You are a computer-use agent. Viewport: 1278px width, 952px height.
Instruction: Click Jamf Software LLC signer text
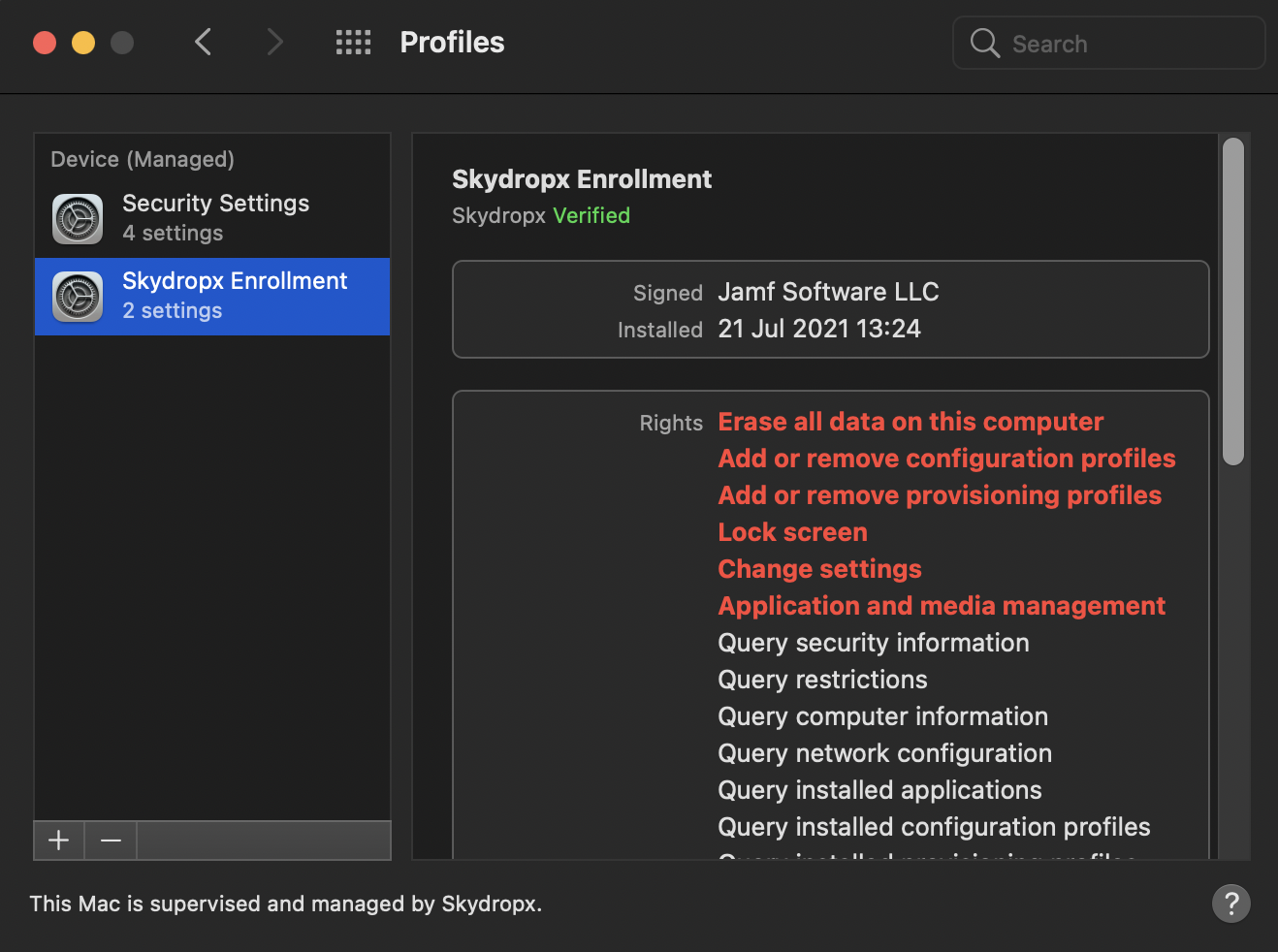(x=828, y=292)
